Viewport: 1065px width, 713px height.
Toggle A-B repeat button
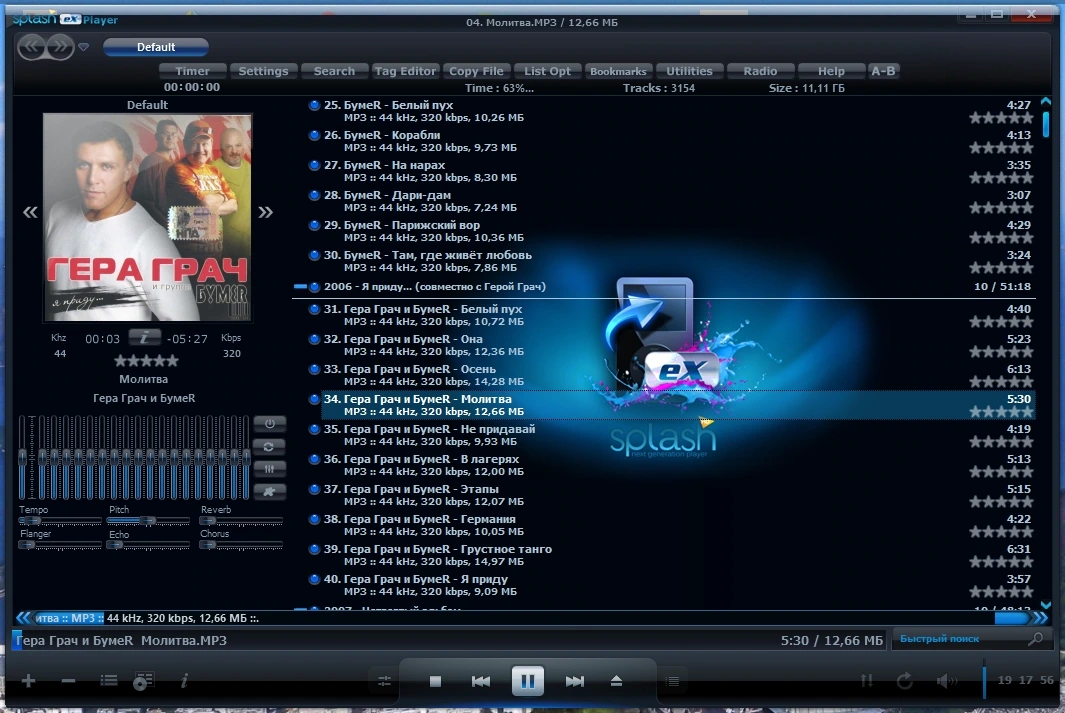tap(883, 71)
